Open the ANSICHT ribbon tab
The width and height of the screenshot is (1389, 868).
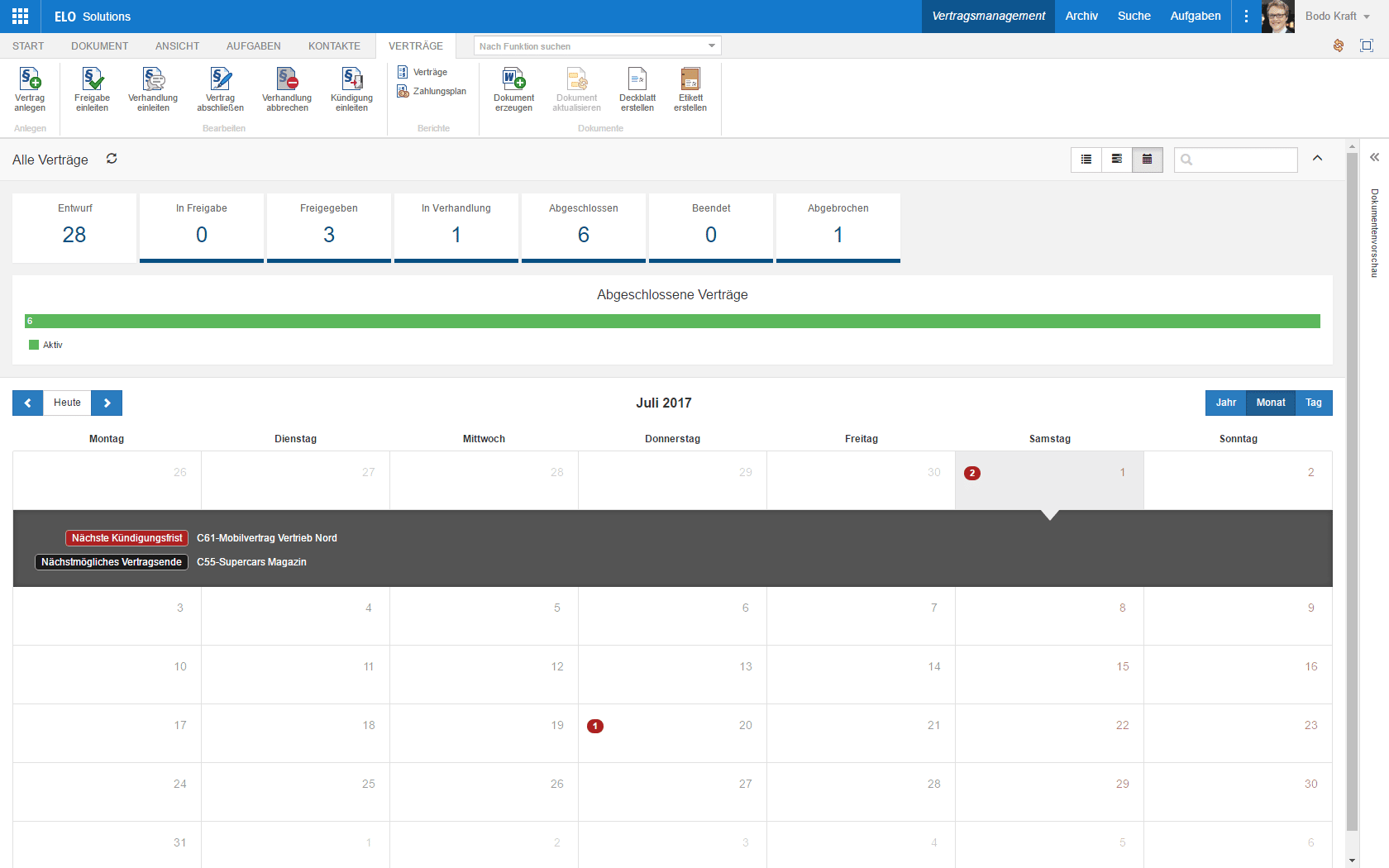pyautogui.click(x=178, y=46)
